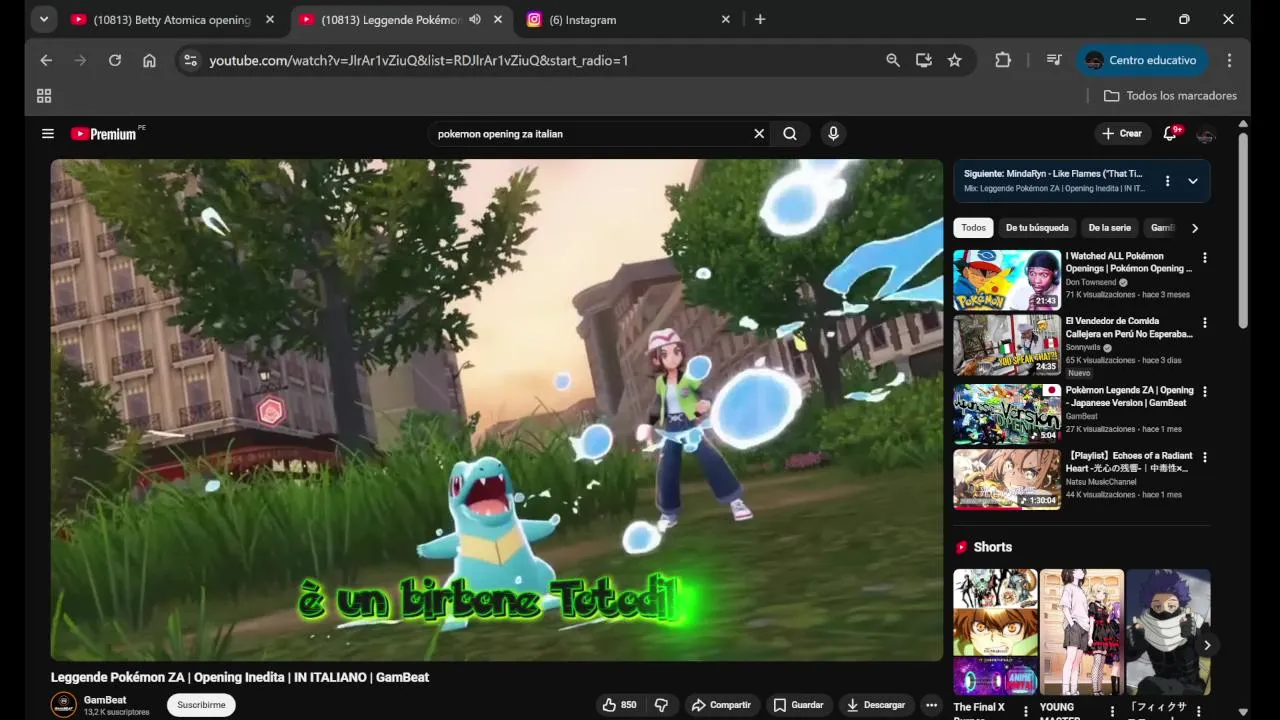1280x720 pixels.
Task: Open options for Japanese Version video
Action: click(x=1204, y=392)
